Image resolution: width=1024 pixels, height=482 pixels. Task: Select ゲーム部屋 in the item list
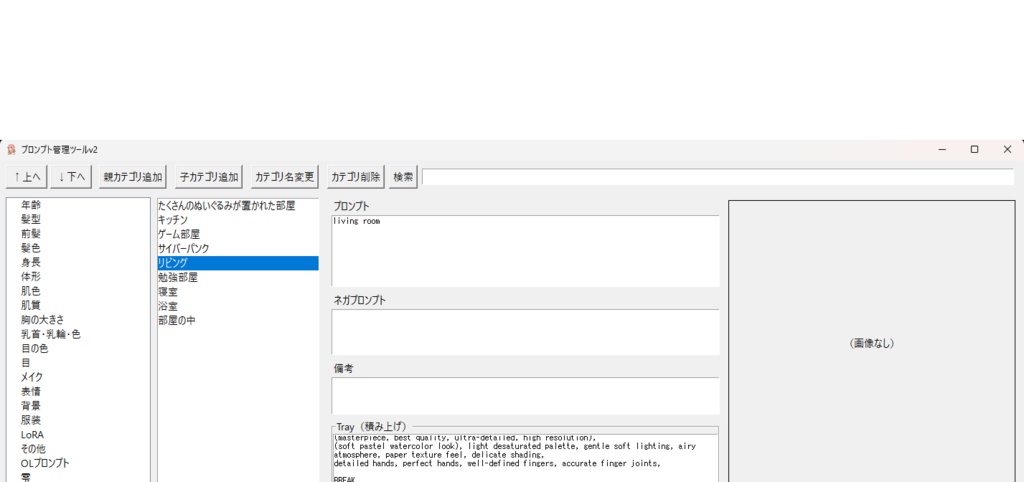coord(238,234)
